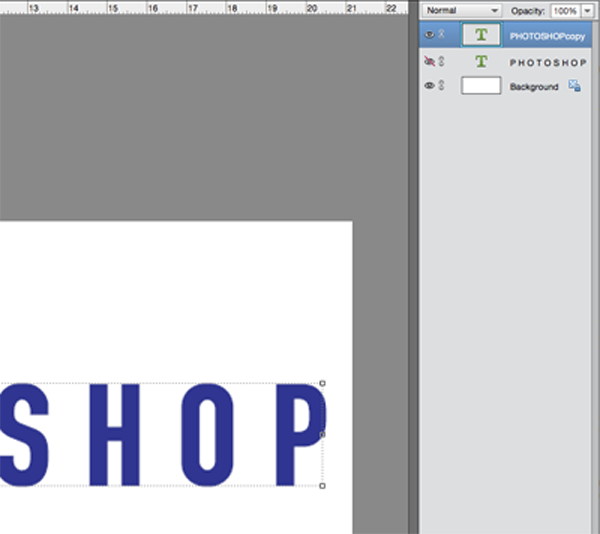Click the PHOTOSHOP layer text thumbnail
Screen dimensions: 600x534
481,61
